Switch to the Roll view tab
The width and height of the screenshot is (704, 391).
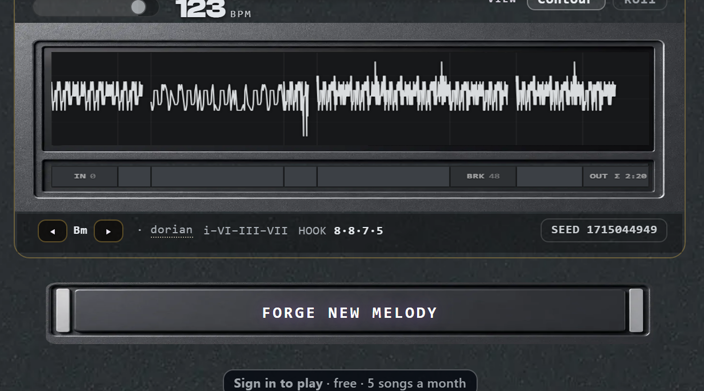point(639,3)
